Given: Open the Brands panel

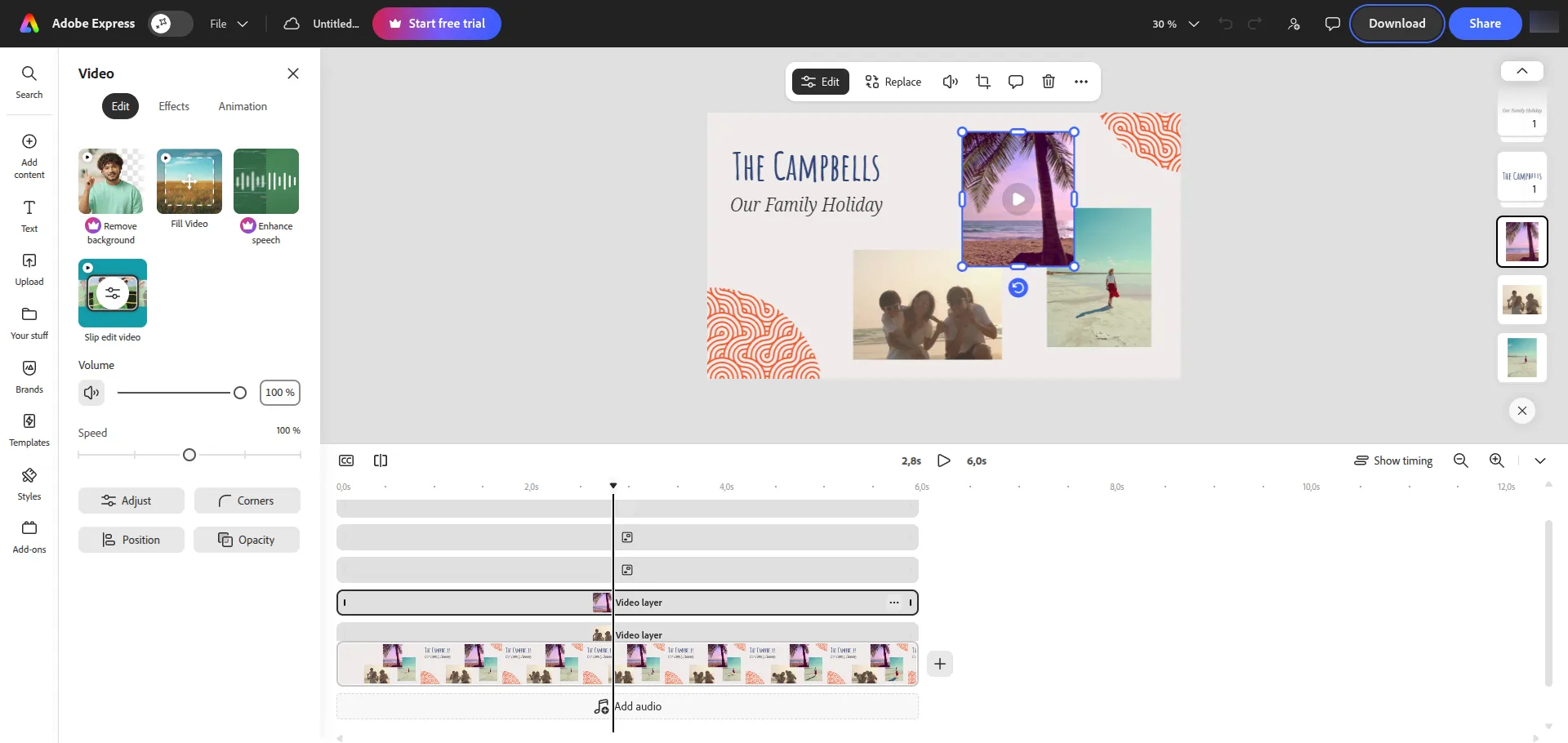Looking at the screenshot, I should [x=29, y=377].
